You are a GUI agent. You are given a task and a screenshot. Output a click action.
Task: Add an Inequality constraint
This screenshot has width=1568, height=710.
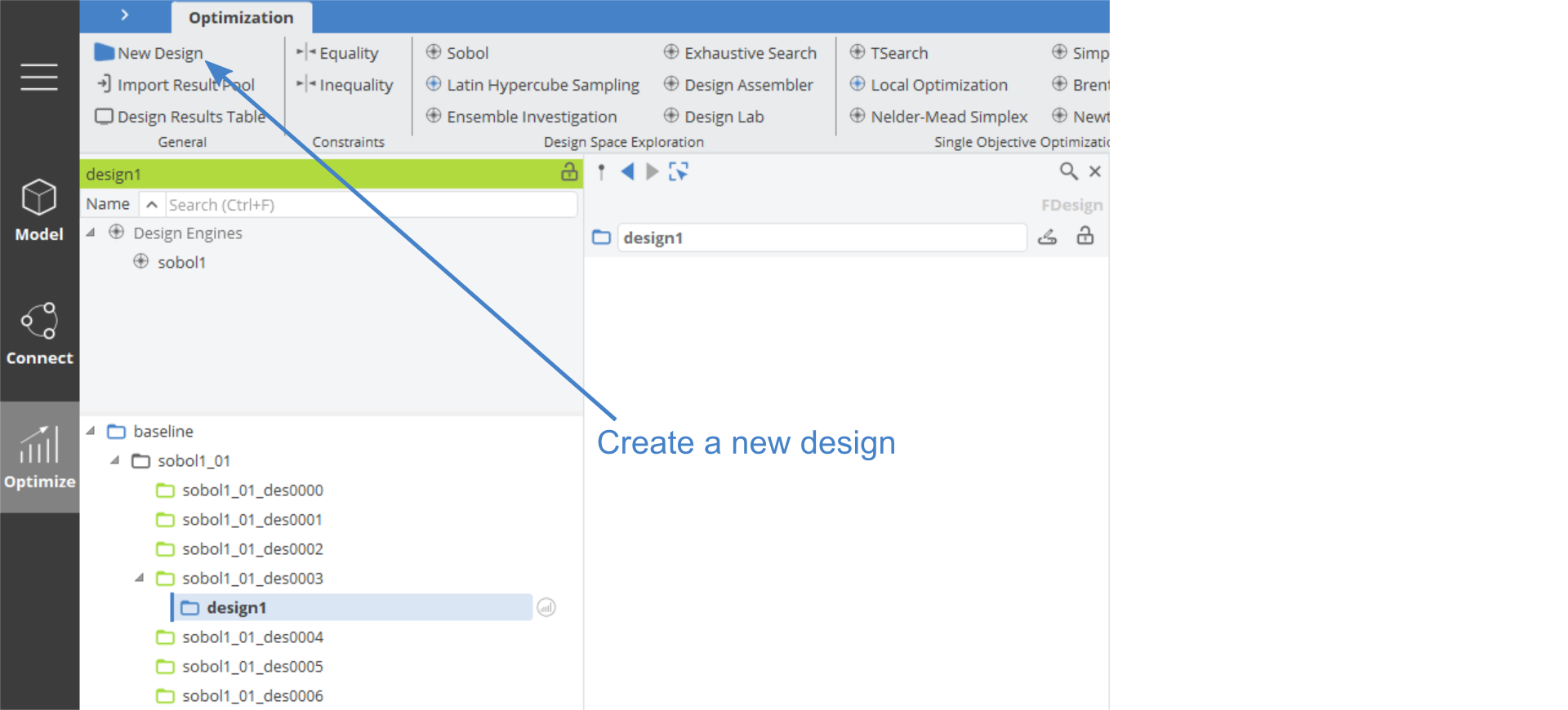click(x=344, y=85)
